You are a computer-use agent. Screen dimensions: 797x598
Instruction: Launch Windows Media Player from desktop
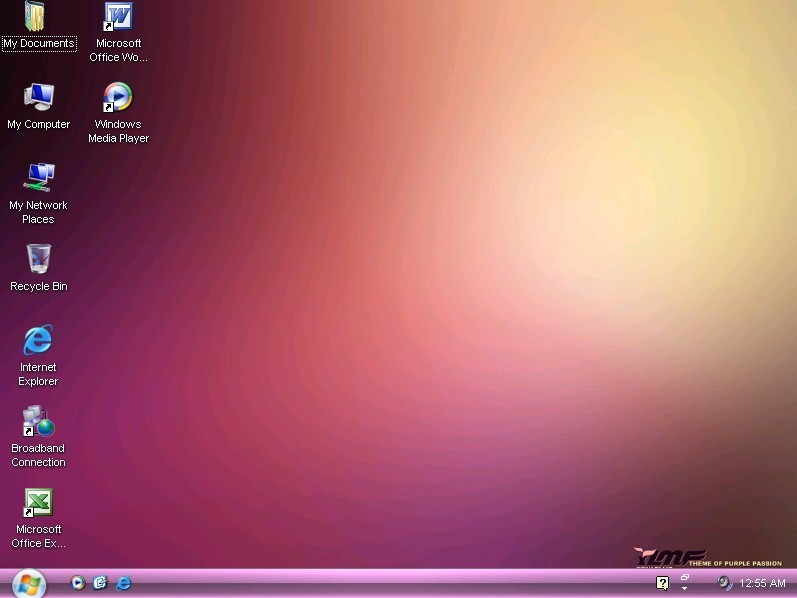[x=118, y=97]
